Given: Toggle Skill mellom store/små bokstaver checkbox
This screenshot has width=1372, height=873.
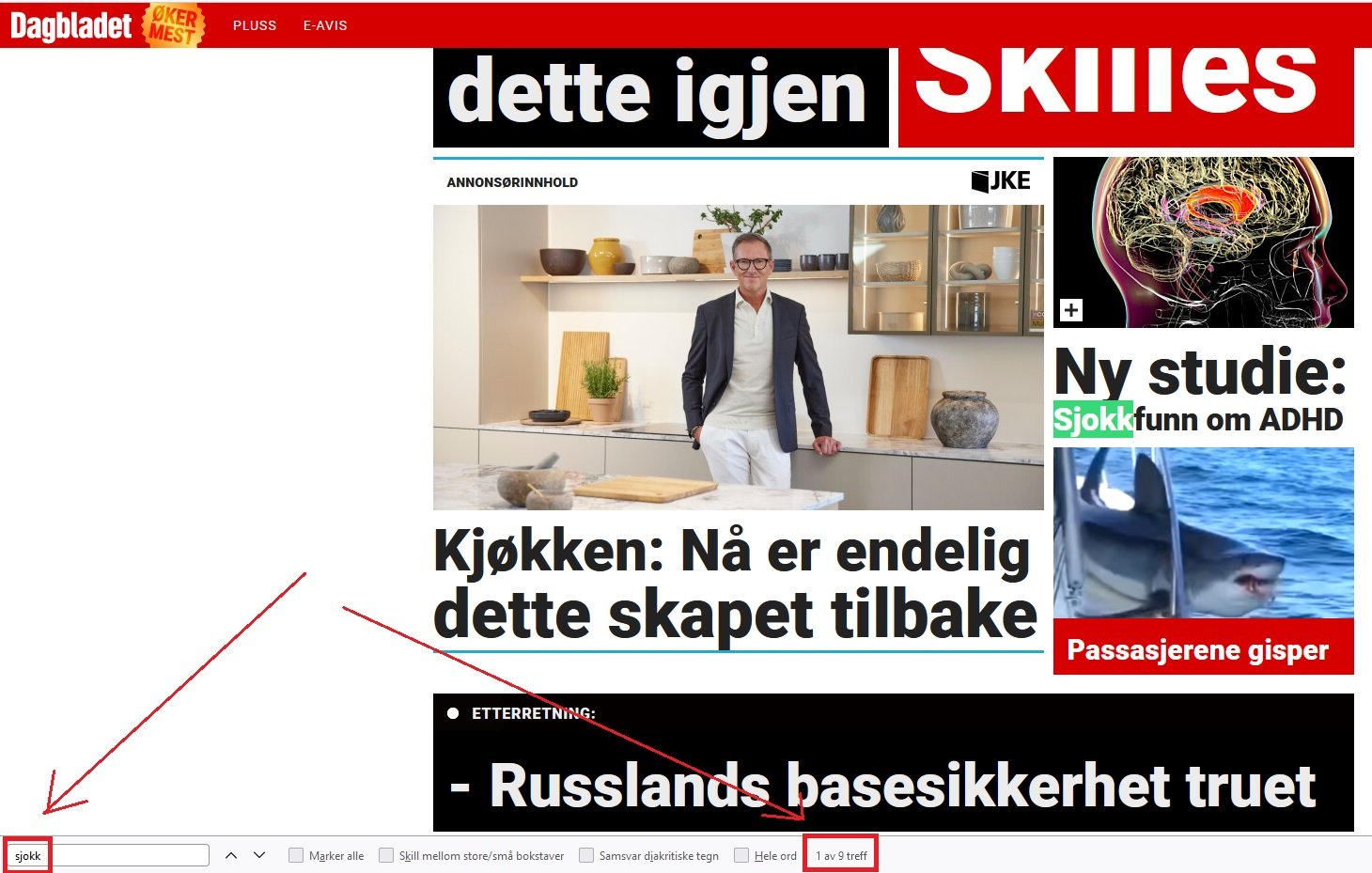Looking at the screenshot, I should tap(386, 855).
